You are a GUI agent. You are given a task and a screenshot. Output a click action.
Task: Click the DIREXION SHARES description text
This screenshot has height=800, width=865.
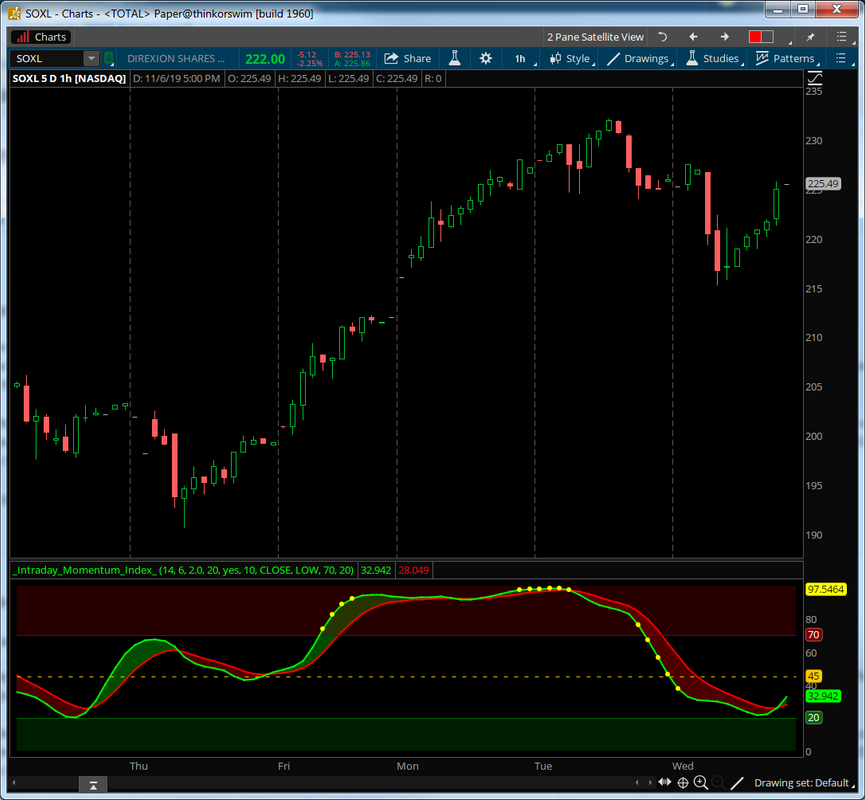pyautogui.click(x=176, y=58)
